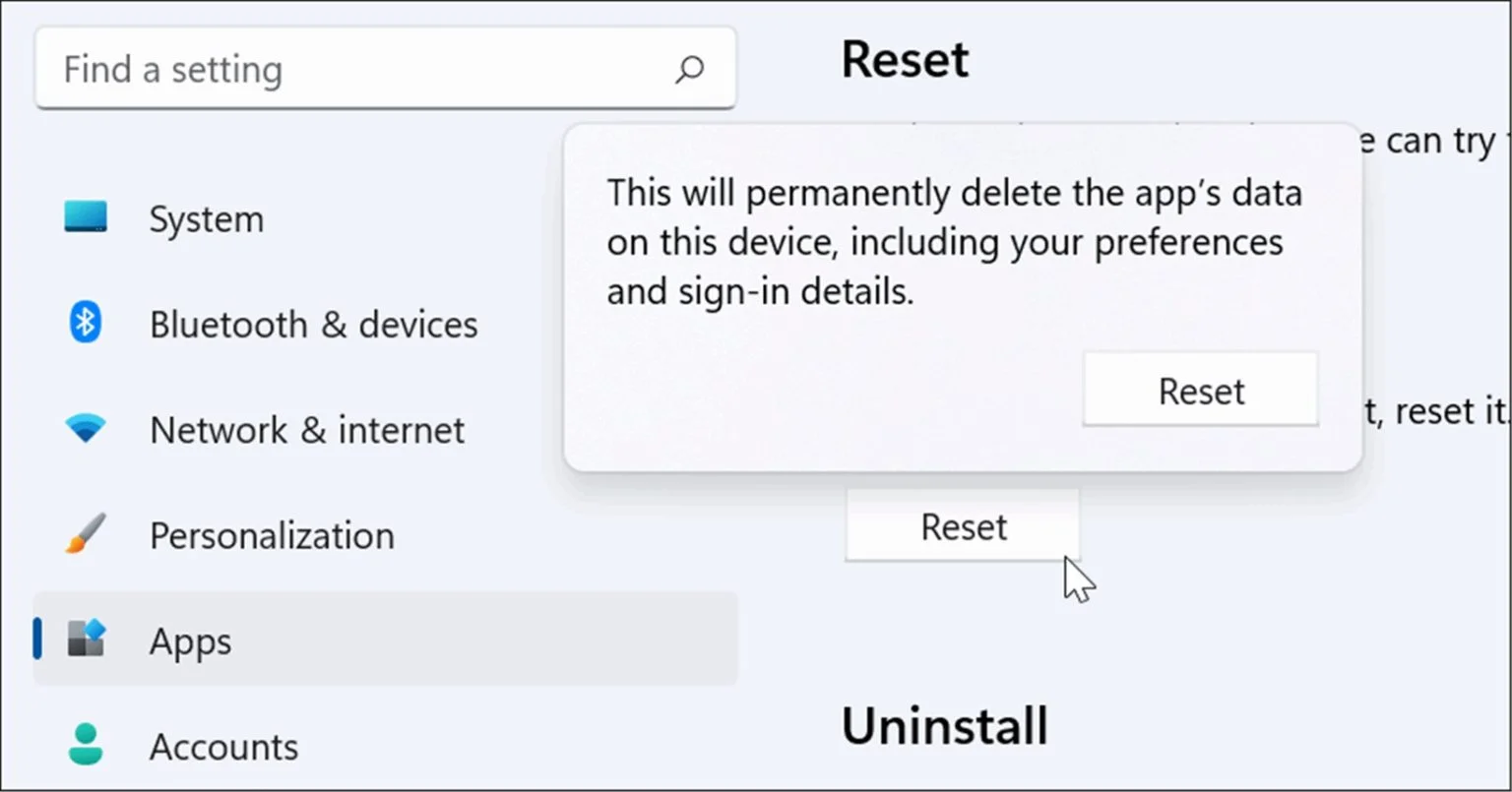The width and height of the screenshot is (1512, 792).
Task: Open the Personalization settings page
Action: click(x=272, y=534)
